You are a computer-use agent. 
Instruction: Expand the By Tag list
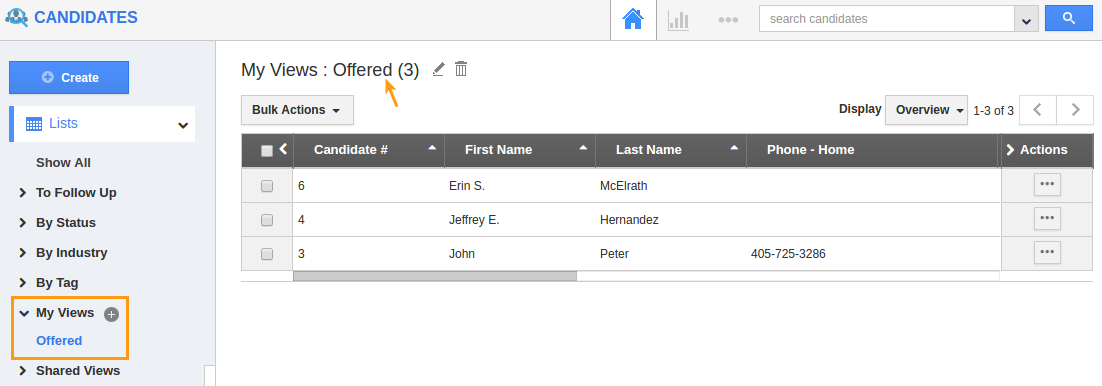pyautogui.click(x=22, y=283)
